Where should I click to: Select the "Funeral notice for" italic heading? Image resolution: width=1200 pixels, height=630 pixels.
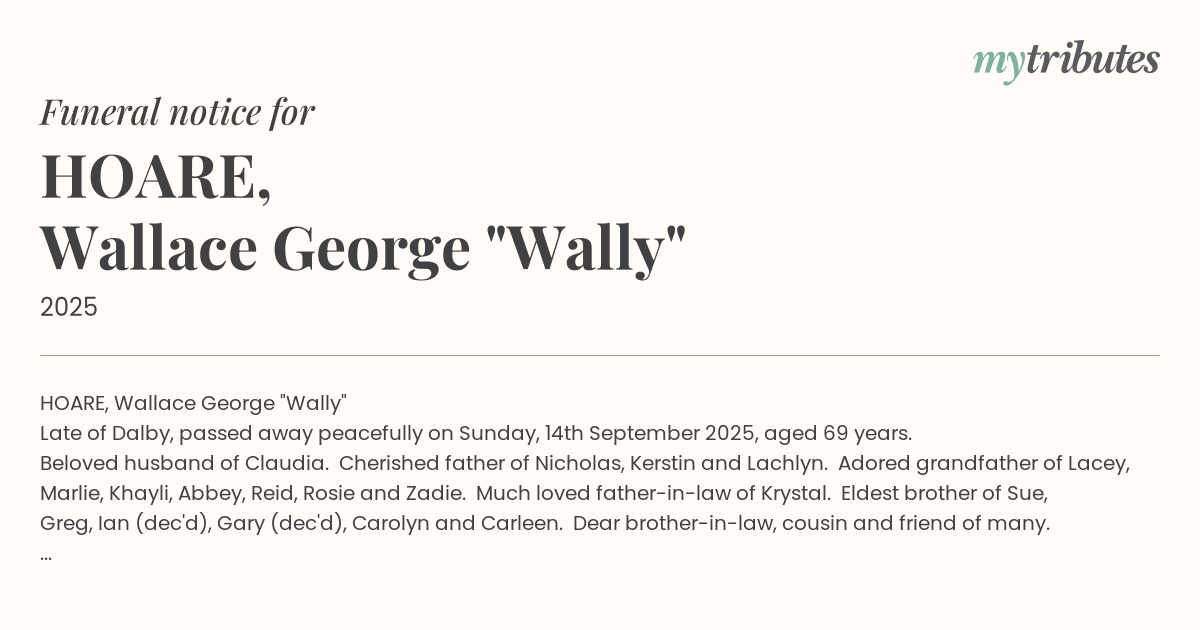coord(177,112)
